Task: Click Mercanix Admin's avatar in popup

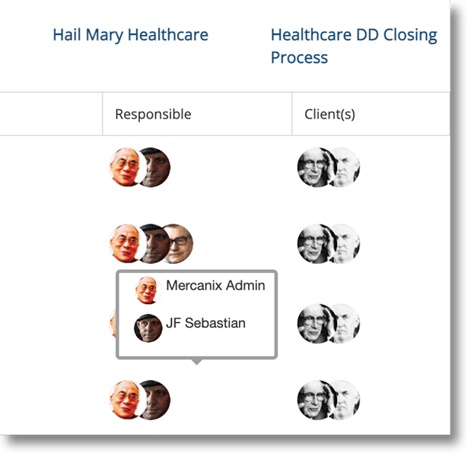Action: [x=148, y=290]
